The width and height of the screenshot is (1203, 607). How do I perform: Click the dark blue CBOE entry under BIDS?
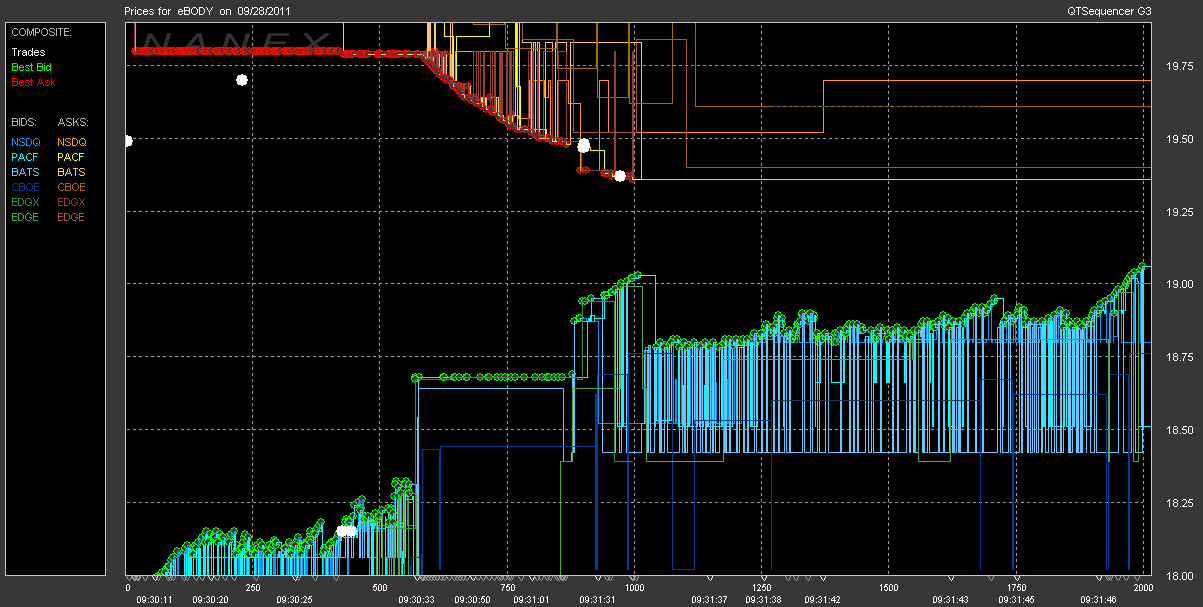[26, 187]
